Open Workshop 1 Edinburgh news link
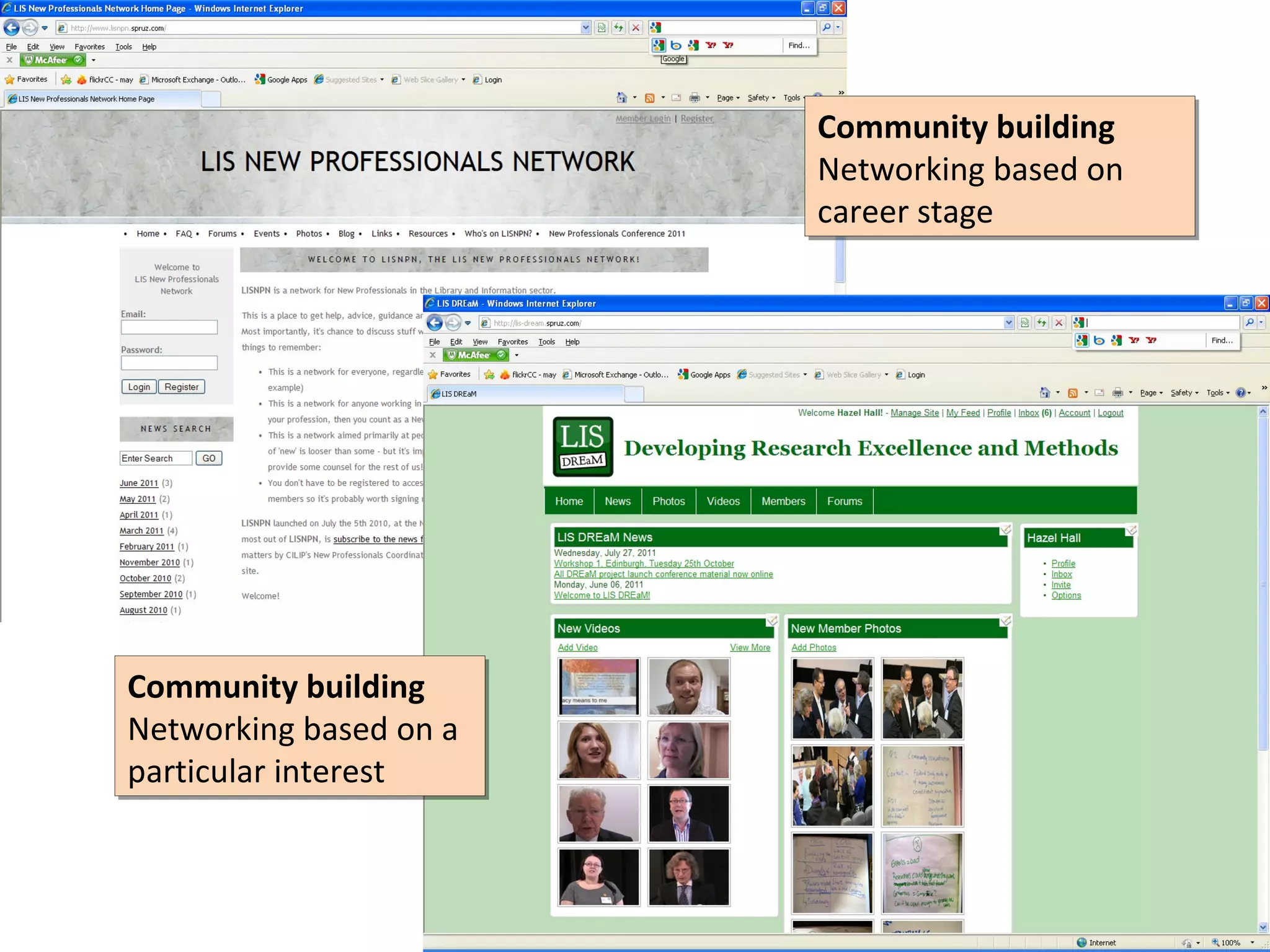Image resolution: width=1270 pixels, height=952 pixels. tap(644, 563)
